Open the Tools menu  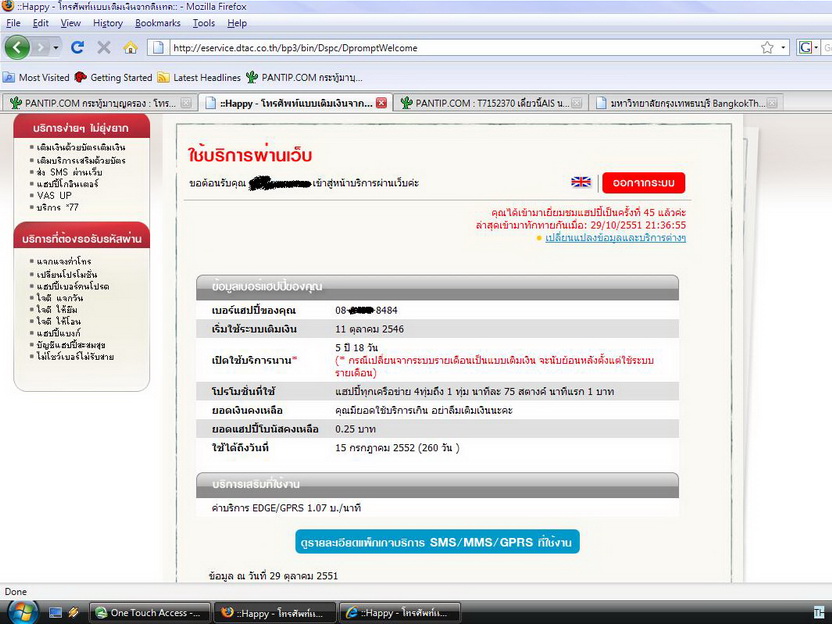pyautogui.click(x=204, y=23)
